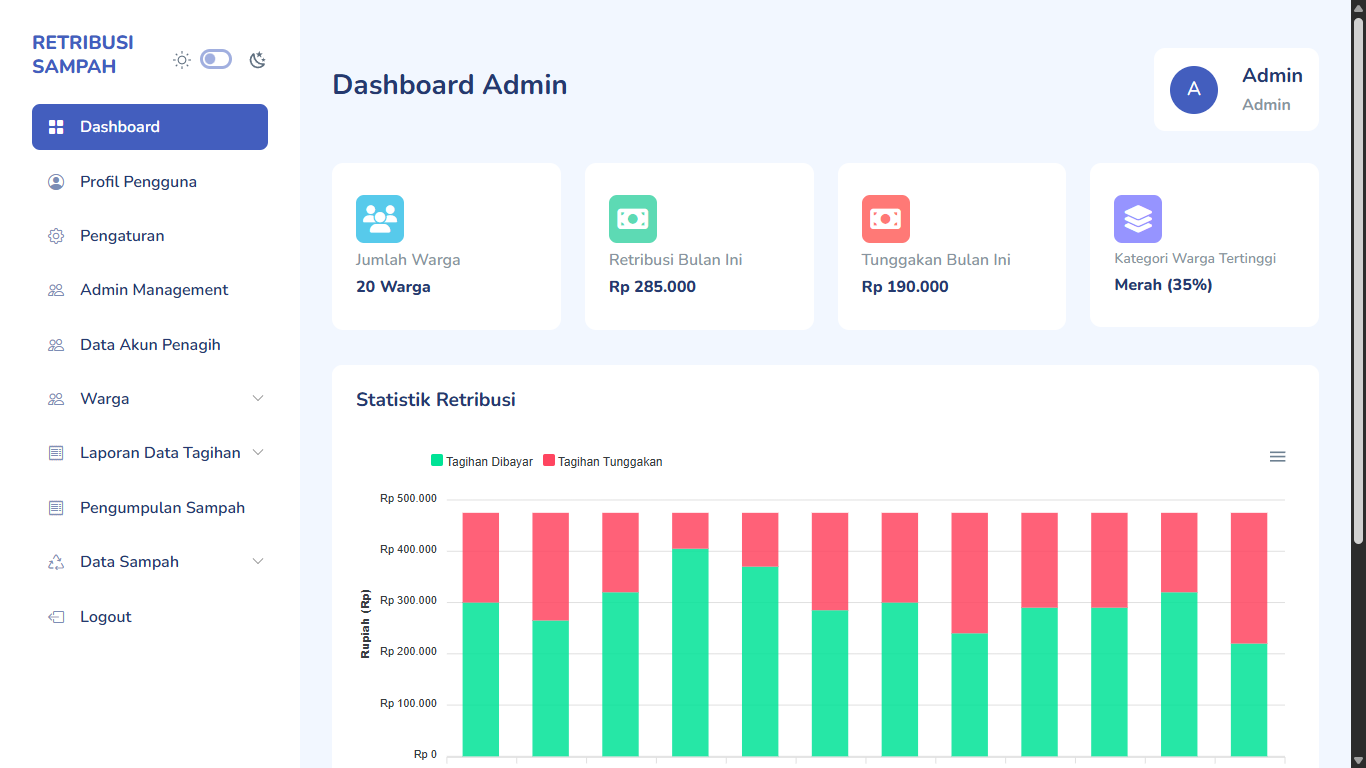1366x768 pixels.
Task: Open the Dashboard menu item
Action: tap(150, 127)
